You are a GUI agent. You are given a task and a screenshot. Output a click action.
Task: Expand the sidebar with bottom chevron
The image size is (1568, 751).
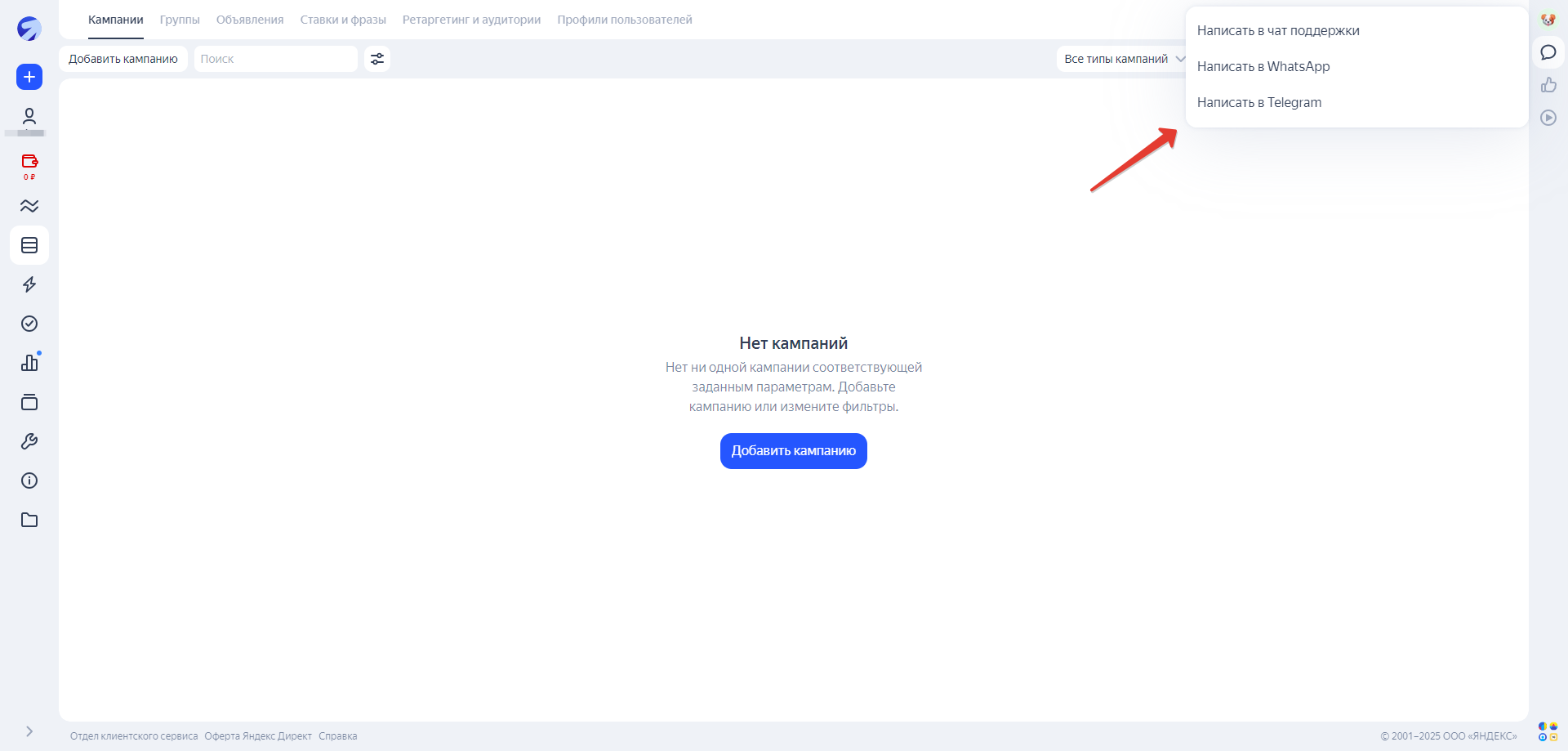[x=29, y=731]
